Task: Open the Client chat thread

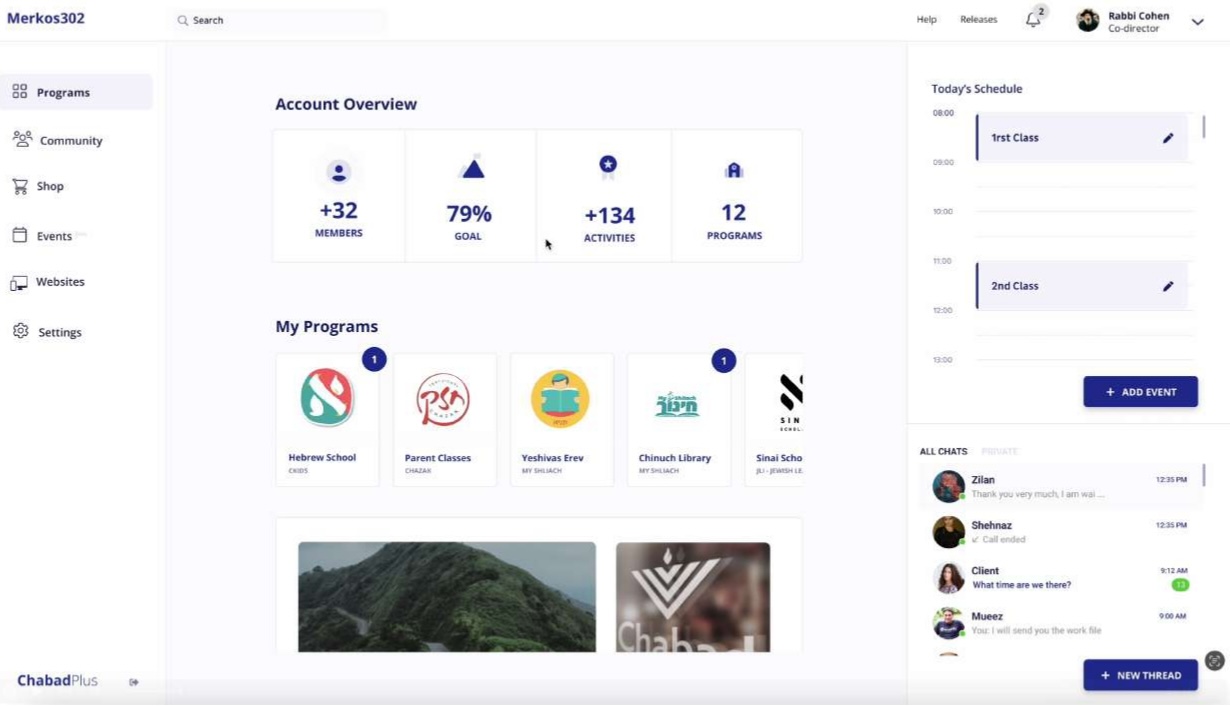Action: [1060, 578]
